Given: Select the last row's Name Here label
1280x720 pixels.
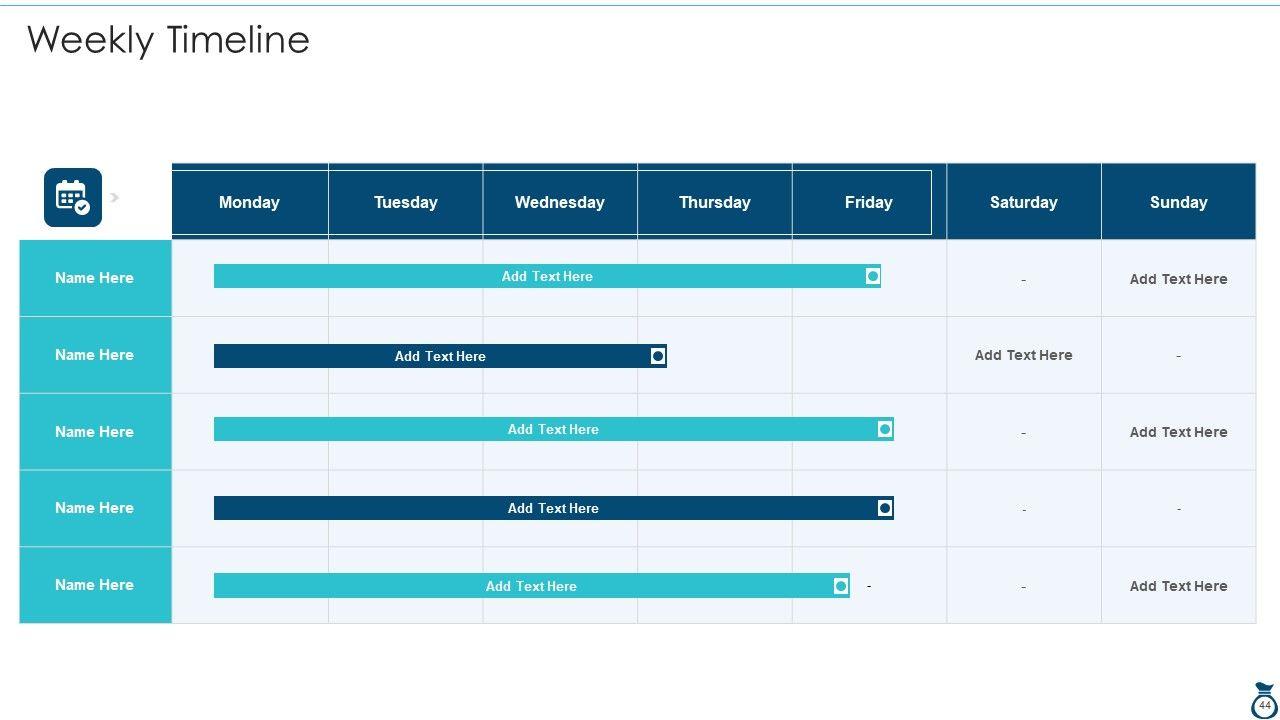Looking at the screenshot, I should tap(94, 585).
